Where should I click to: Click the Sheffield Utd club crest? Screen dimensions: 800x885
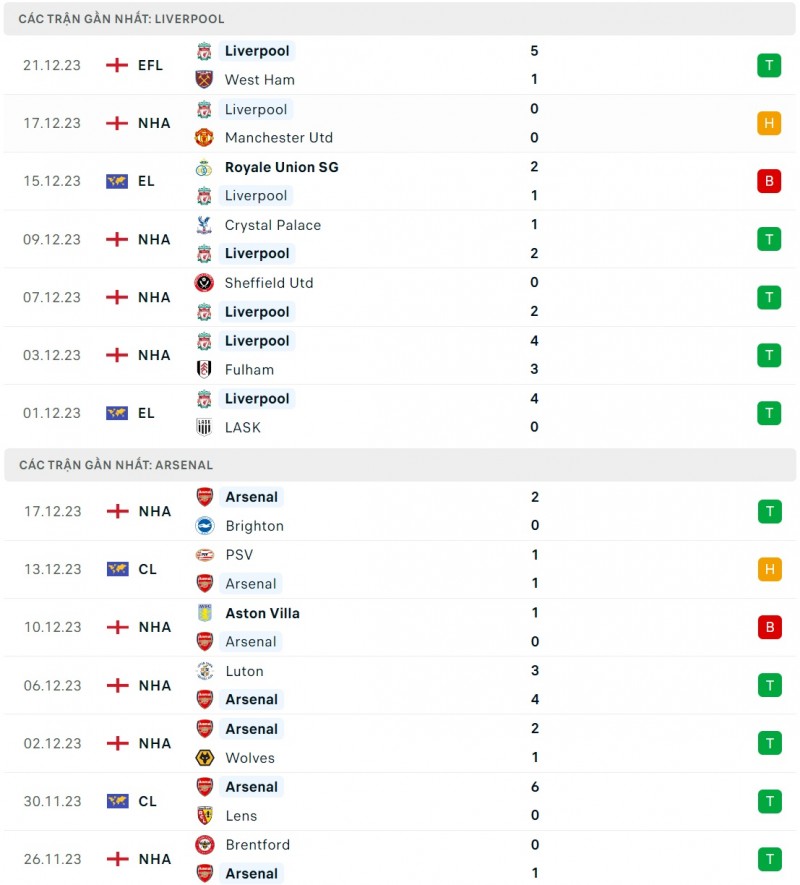coord(204,283)
